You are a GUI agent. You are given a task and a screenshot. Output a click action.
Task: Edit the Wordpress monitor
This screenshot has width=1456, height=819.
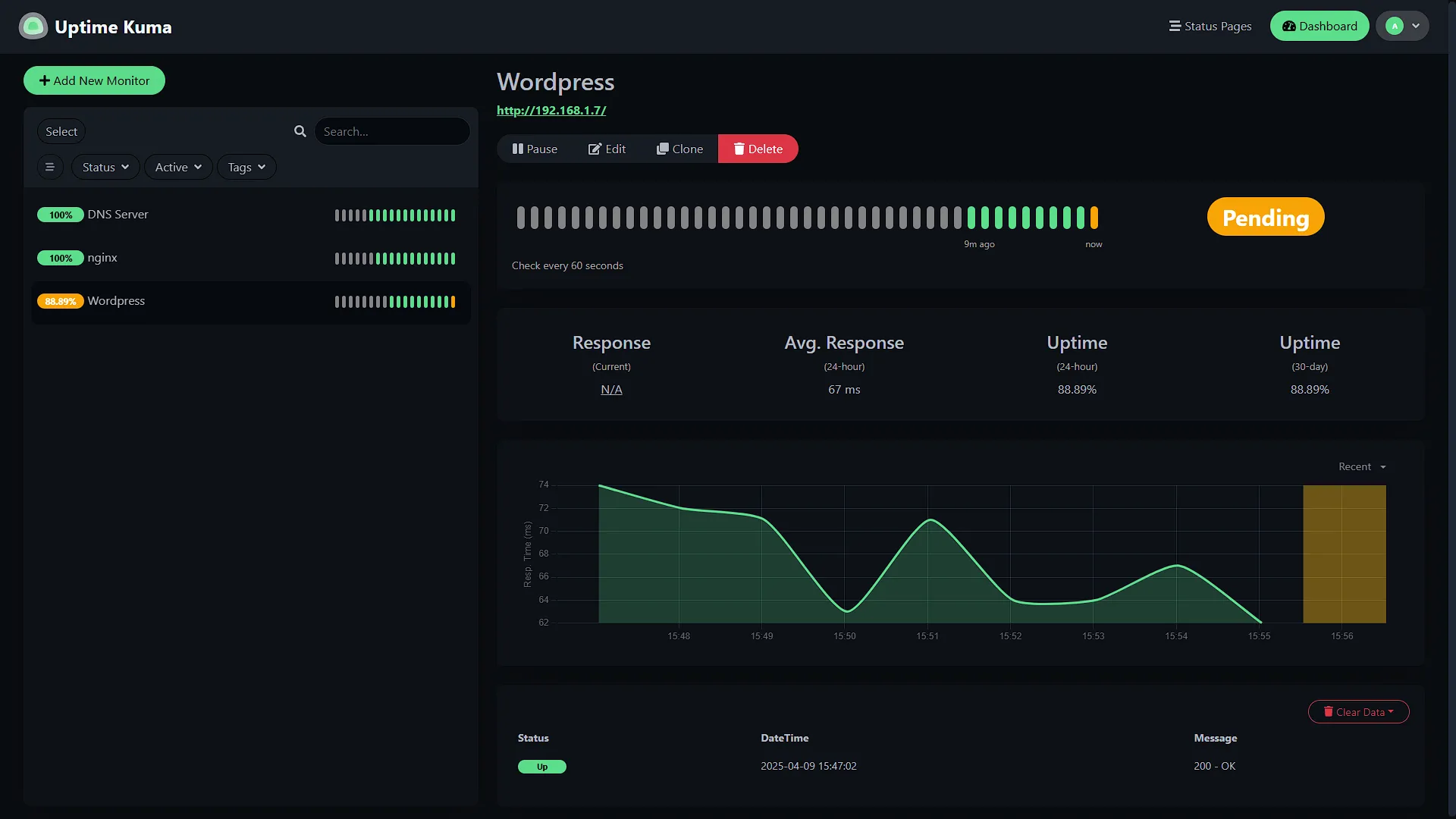(607, 149)
